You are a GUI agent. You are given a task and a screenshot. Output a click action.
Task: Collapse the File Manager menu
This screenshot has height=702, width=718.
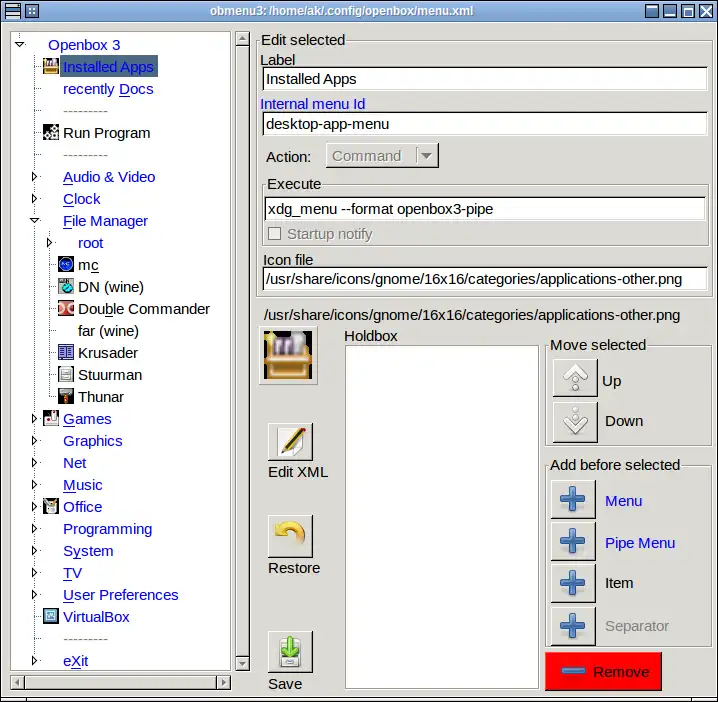34,220
